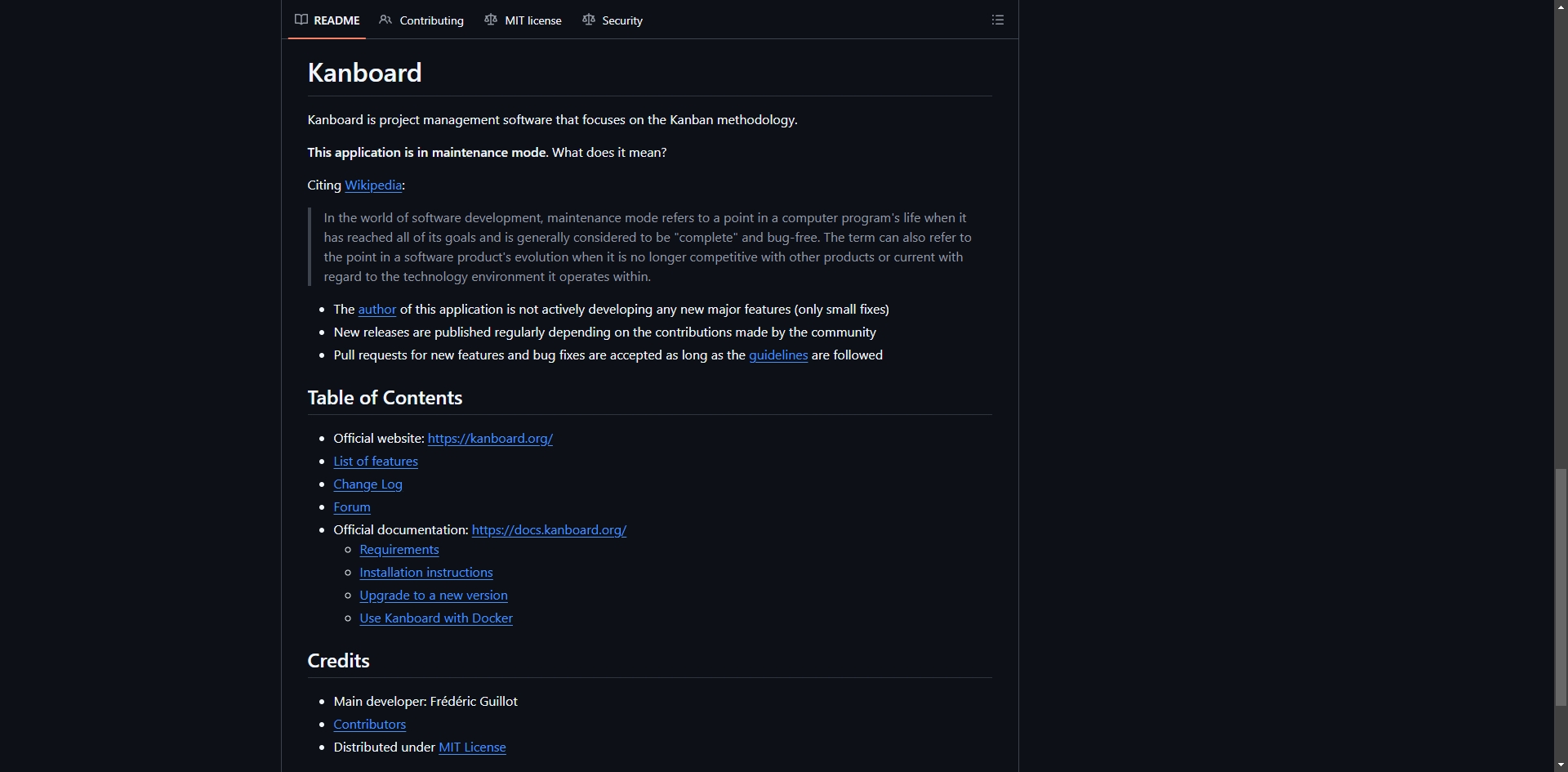1568x772 pixels.
Task: View the Contributors link
Action: point(369,725)
